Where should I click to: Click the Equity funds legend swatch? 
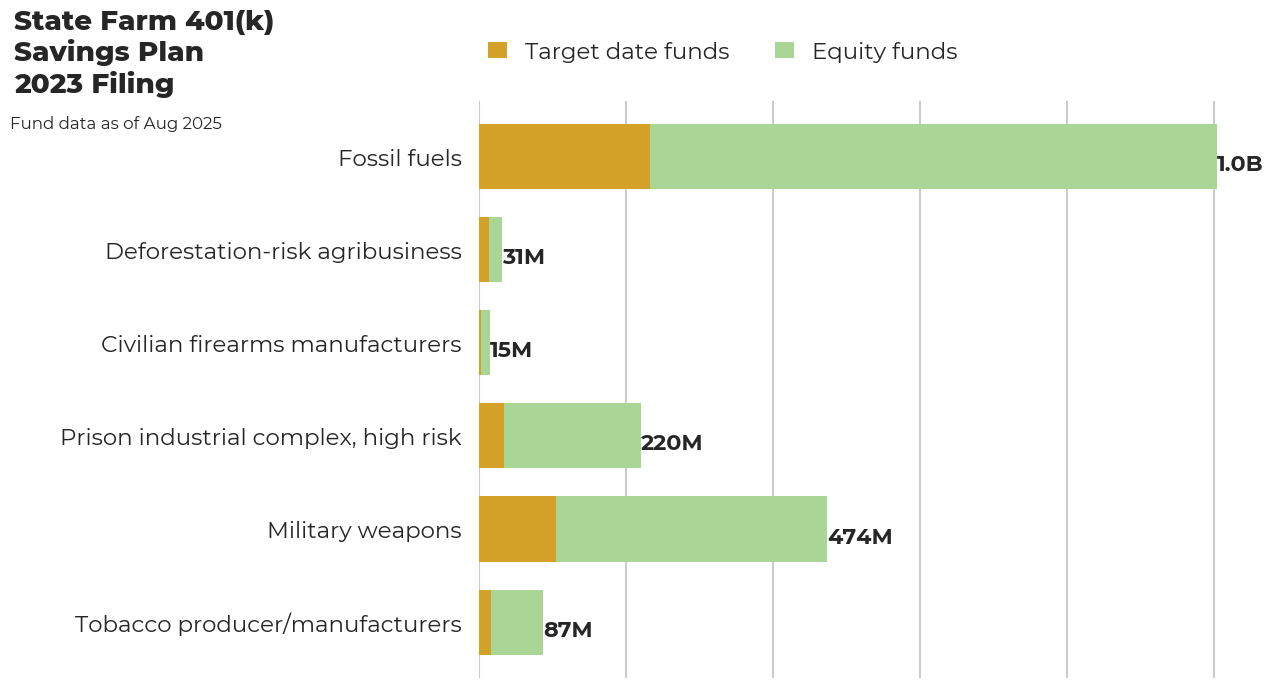point(785,50)
